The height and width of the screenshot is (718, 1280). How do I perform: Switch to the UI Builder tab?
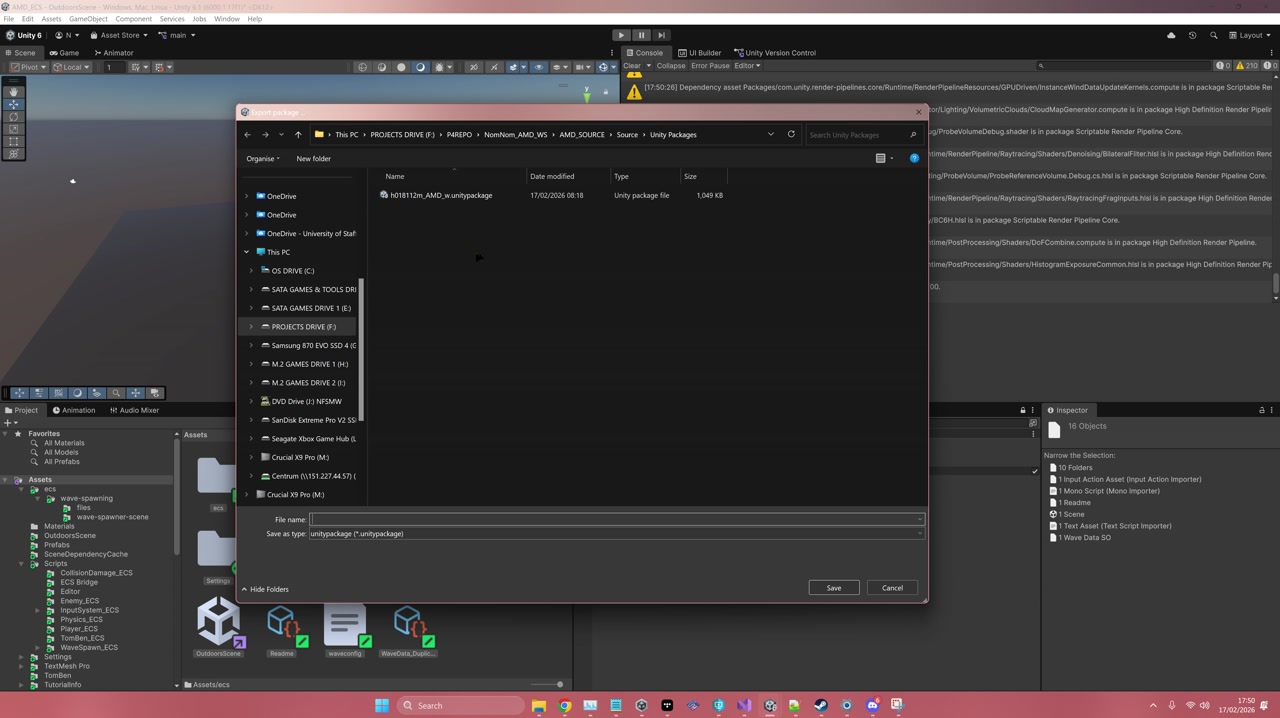pyautogui.click(x=699, y=53)
